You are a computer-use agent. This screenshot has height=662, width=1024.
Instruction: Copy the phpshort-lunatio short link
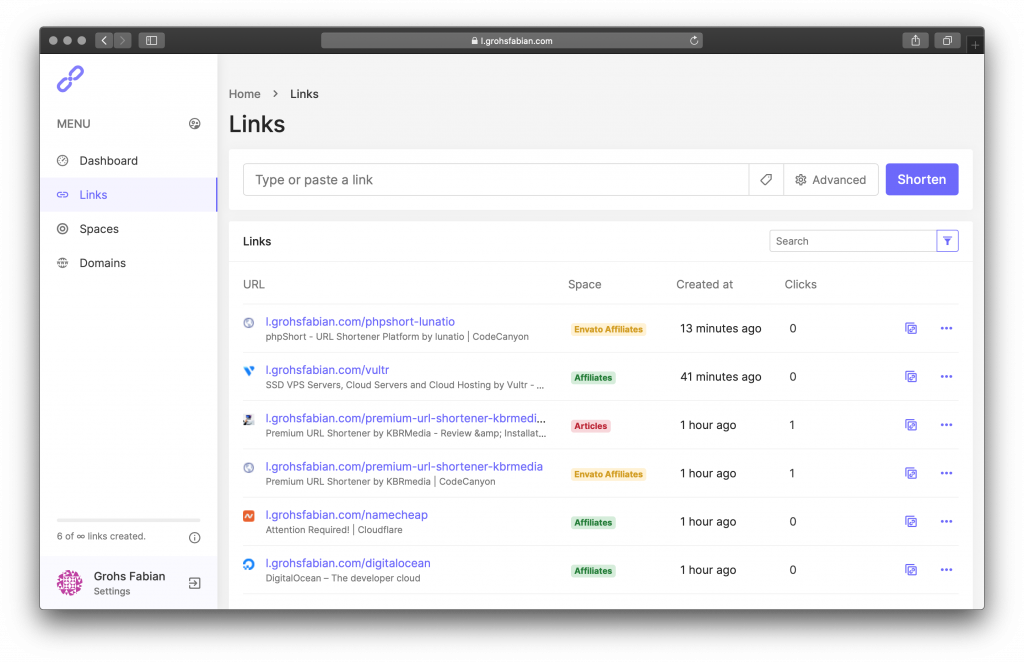click(x=911, y=328)
